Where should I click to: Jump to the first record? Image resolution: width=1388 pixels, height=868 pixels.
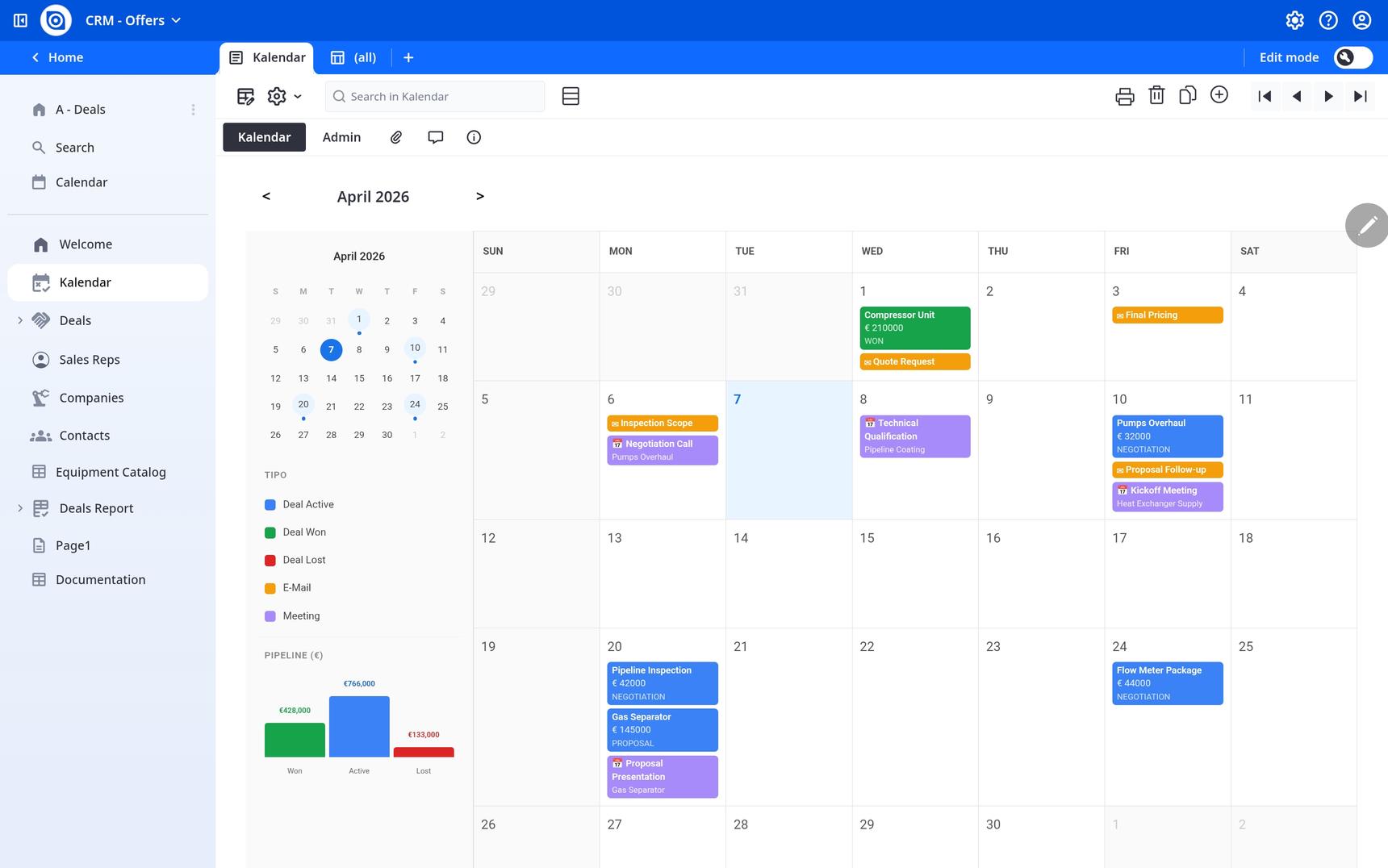coord(1265,97)
